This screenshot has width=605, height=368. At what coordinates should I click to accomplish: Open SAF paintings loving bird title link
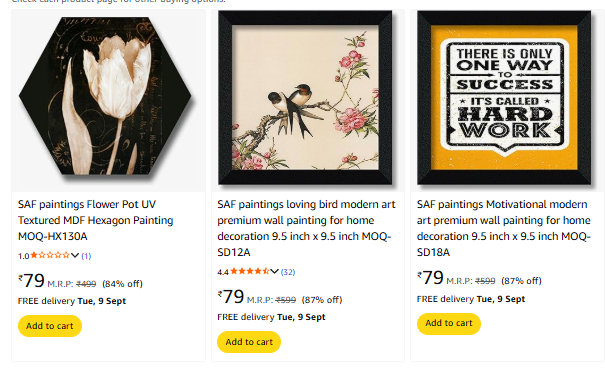(306, 228)
